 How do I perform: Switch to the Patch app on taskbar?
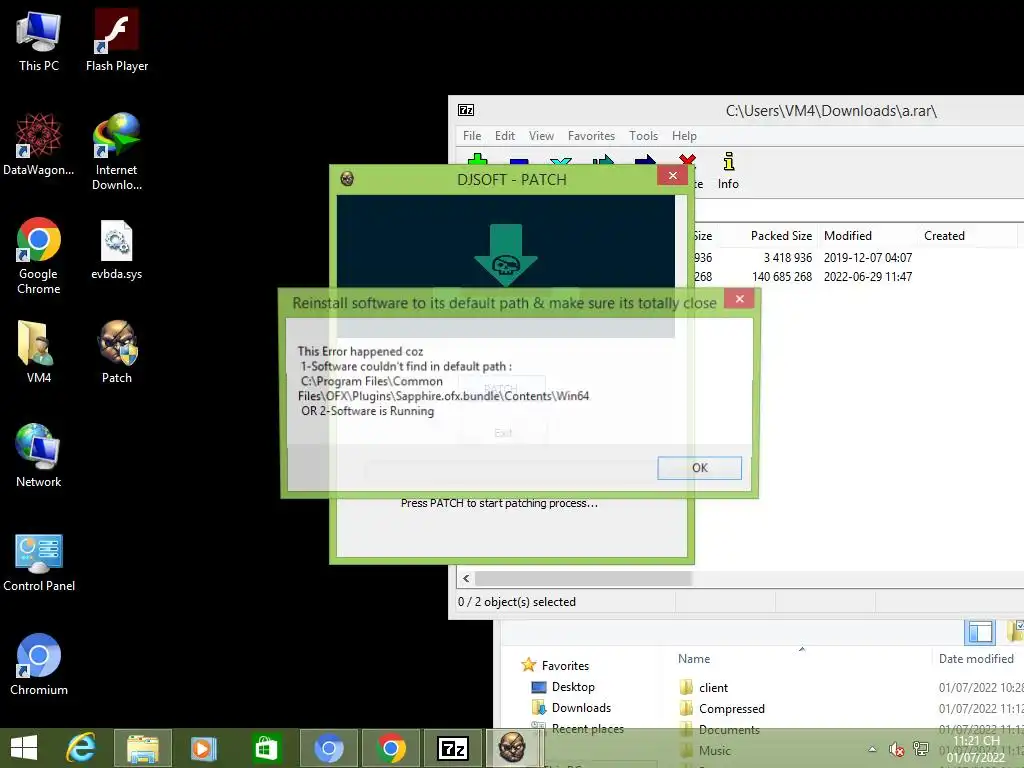514,748
